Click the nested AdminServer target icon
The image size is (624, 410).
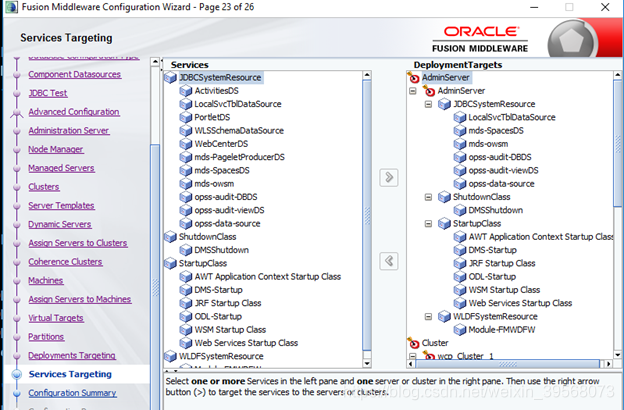tap(429, 91)
